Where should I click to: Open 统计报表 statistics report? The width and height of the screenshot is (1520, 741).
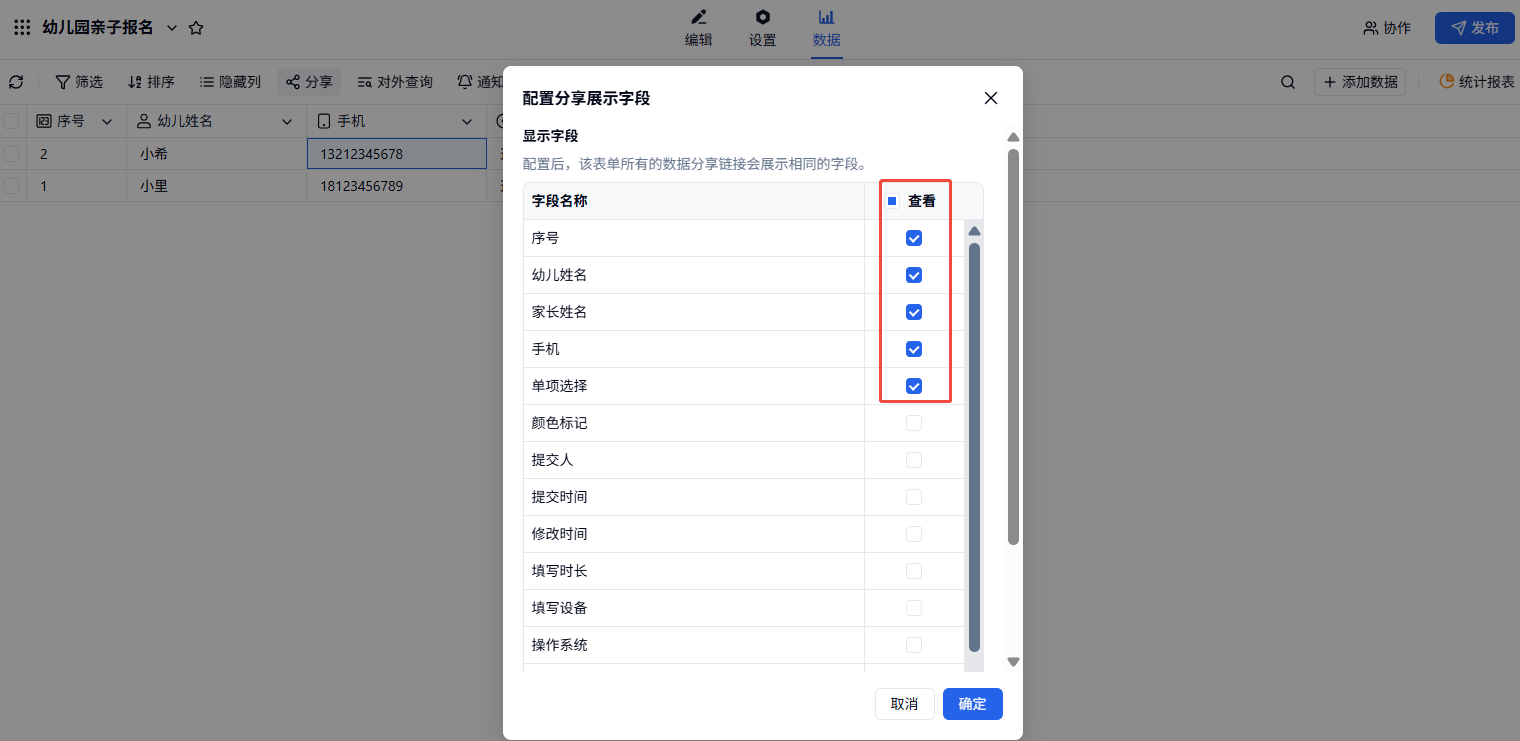1477,82
